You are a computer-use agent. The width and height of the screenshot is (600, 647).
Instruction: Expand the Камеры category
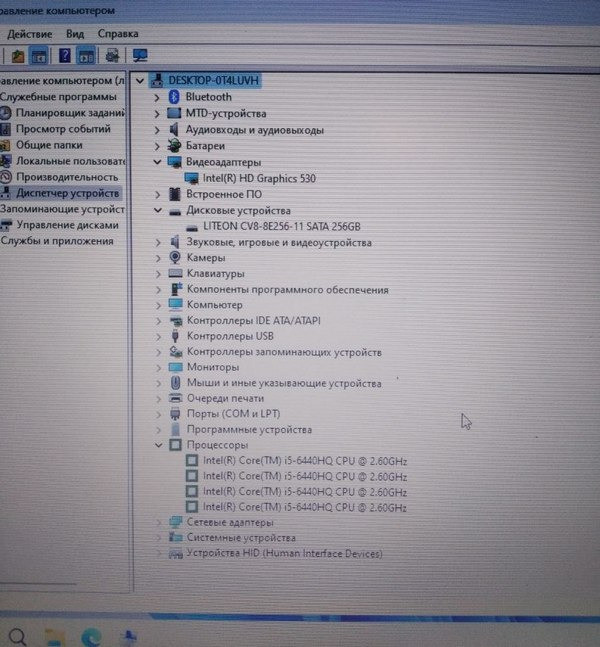coord(158,258)
